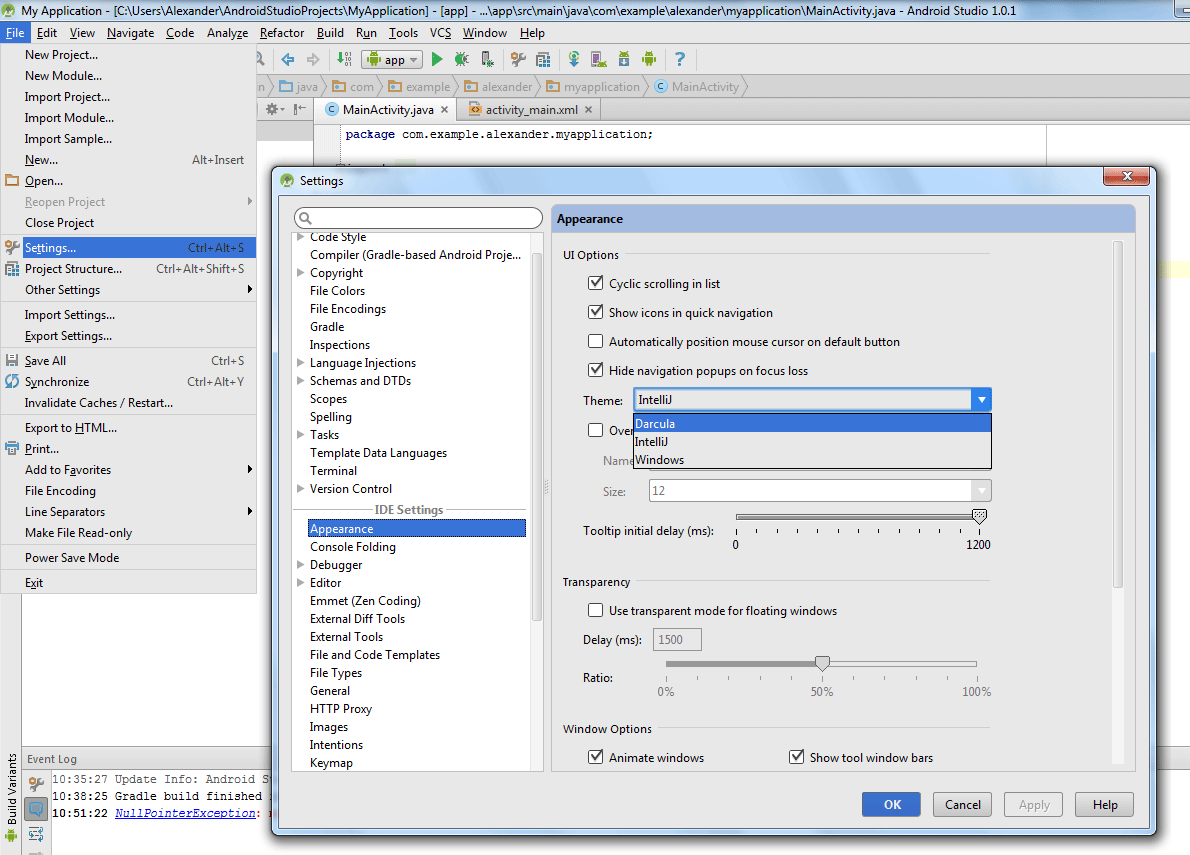
Task: Click Print printer icon in File menu
Action: 12,448
